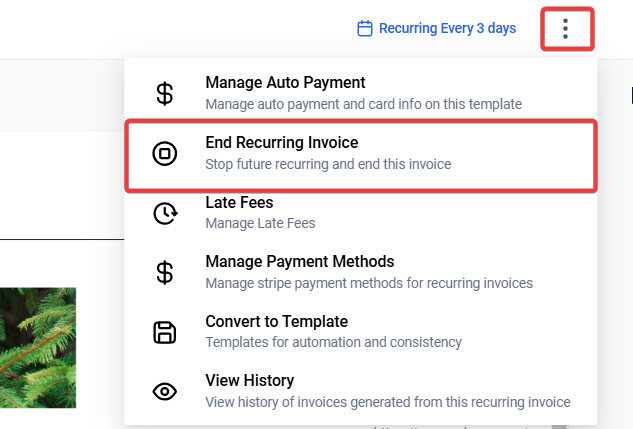Click the eye icon for View History

click(165, 391)
